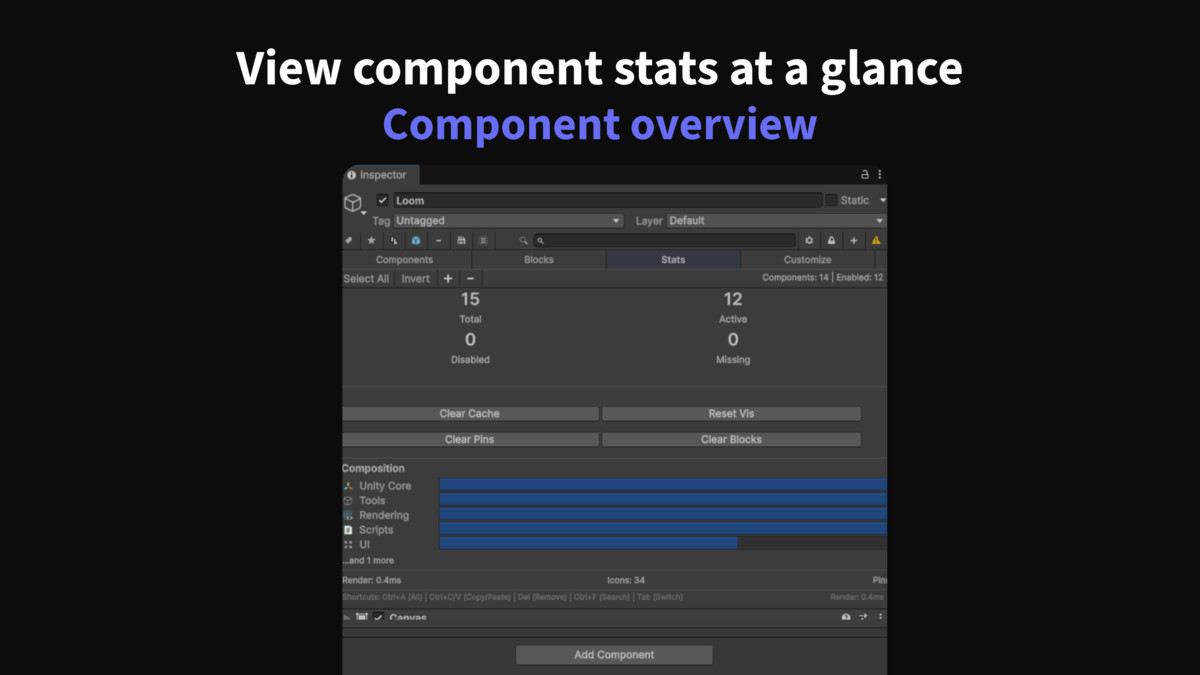Image resolution: width=1200 pixels, height=675 pixels.
Task: Switch to the Blocks tab
Action: (538, 259)
